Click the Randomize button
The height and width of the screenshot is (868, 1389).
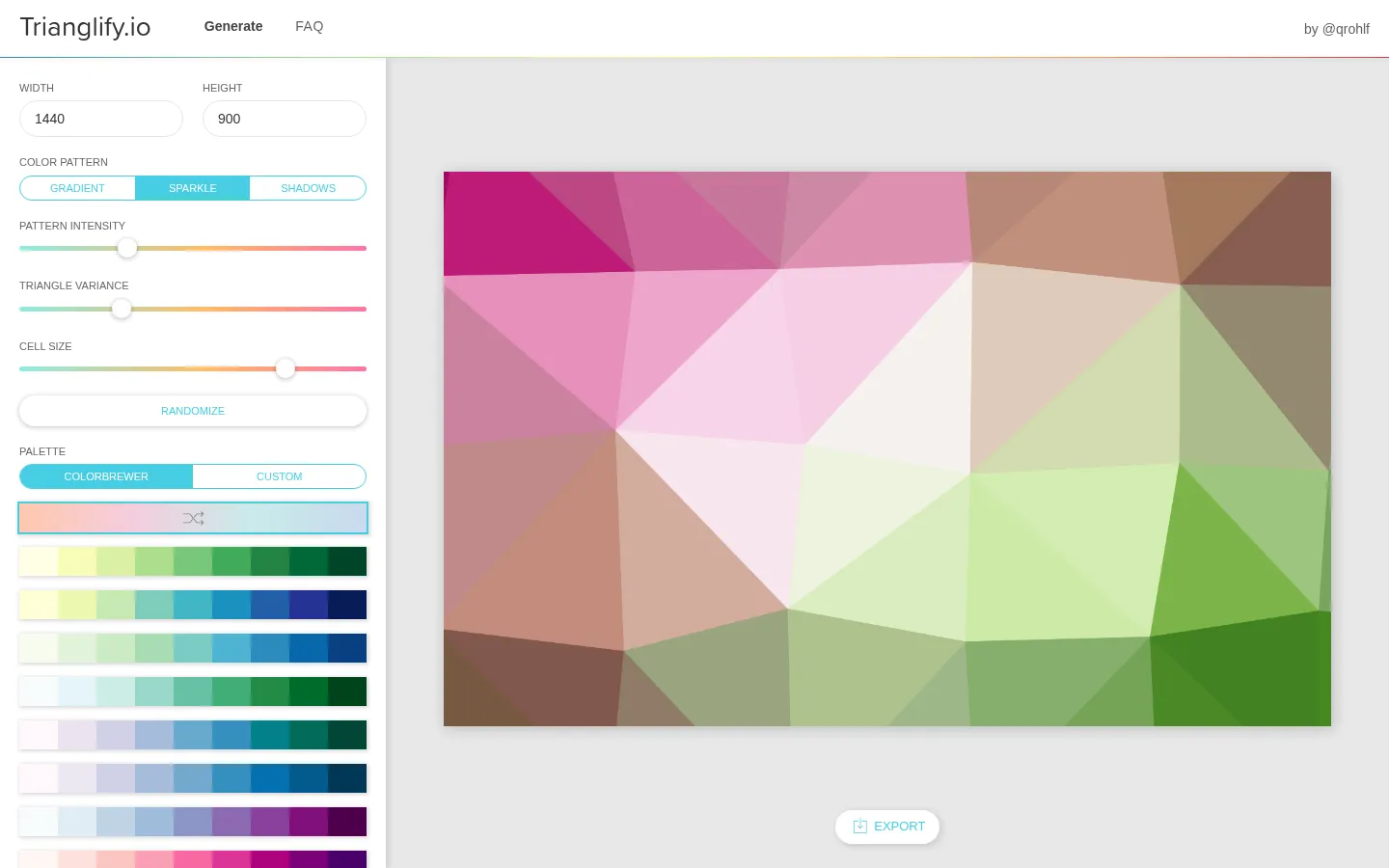[x=193, y=411]
